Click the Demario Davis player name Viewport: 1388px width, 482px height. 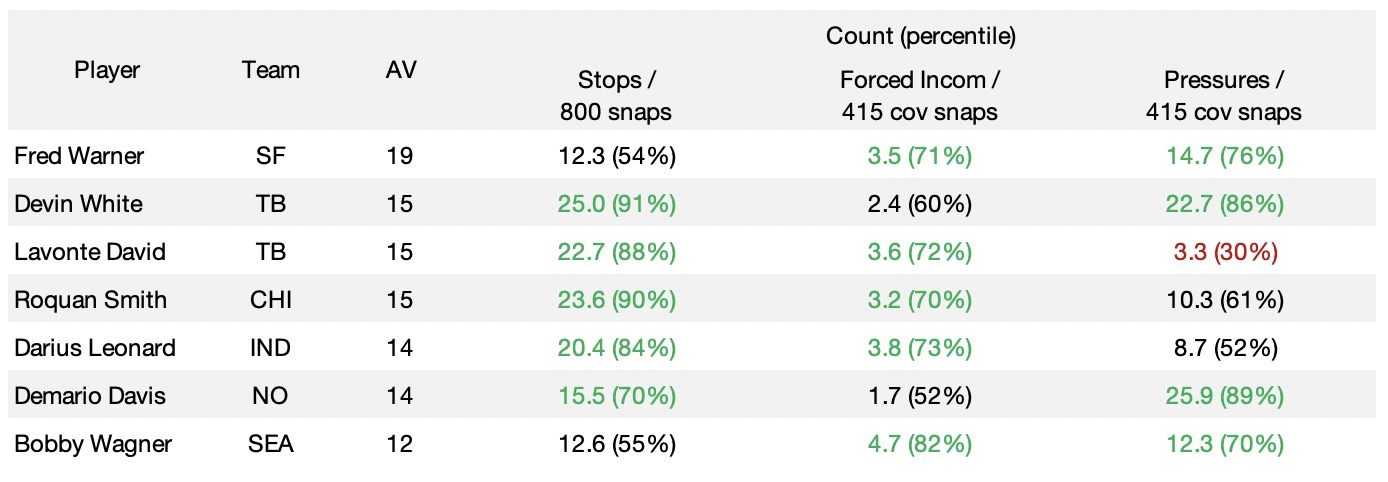(x=90, y=396)
